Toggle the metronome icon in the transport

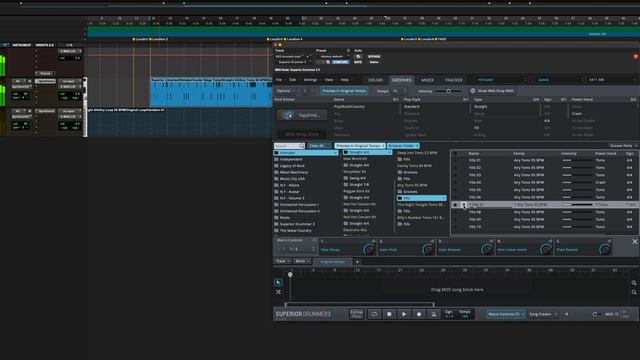(x=433, y=314)
